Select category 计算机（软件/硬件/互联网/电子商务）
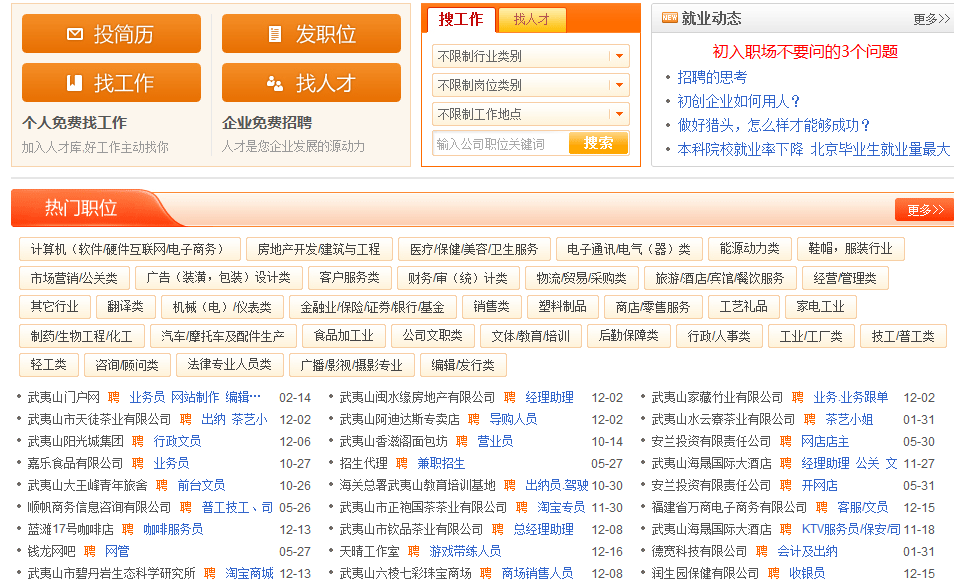 tap(130, 249)
